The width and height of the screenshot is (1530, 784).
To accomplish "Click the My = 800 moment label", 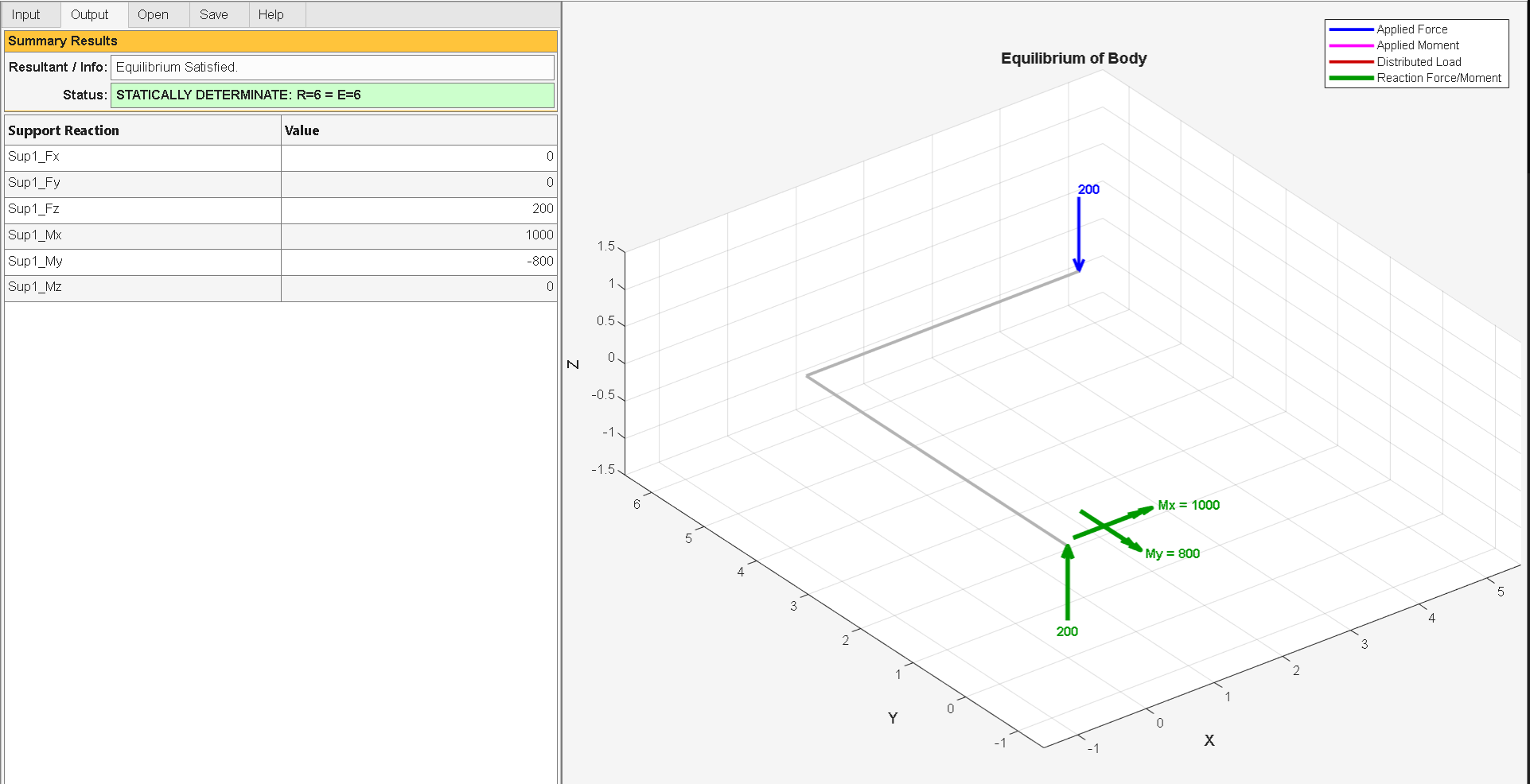I will point(1173,553).
